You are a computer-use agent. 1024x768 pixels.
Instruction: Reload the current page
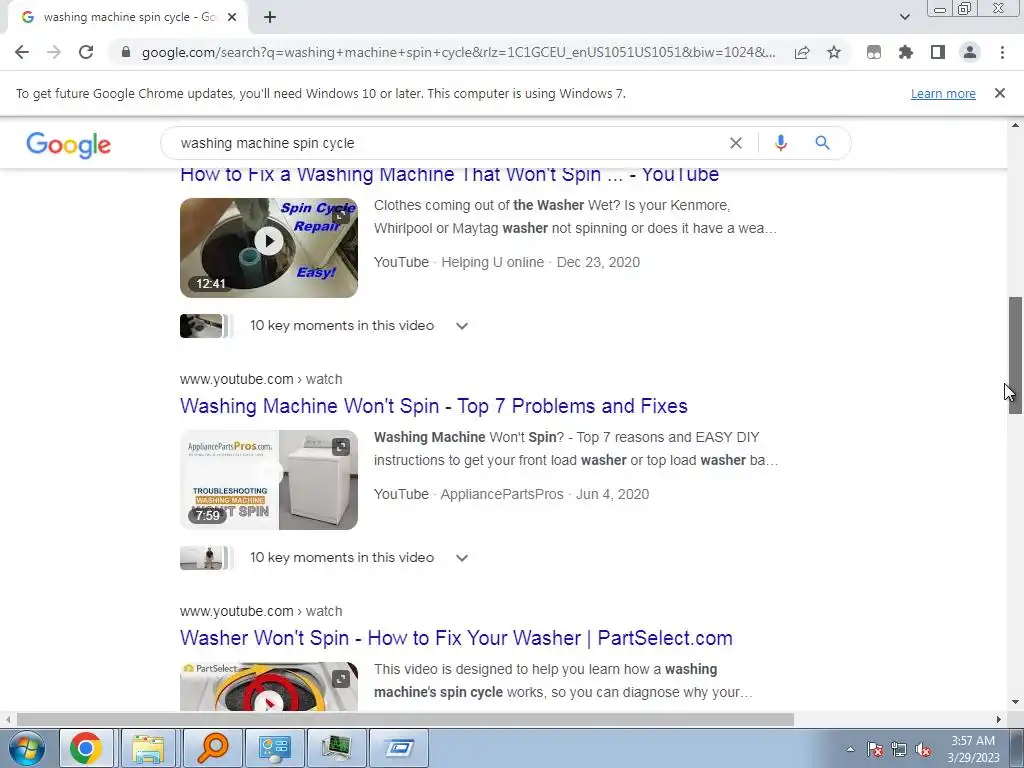click(x=86, y=52)
